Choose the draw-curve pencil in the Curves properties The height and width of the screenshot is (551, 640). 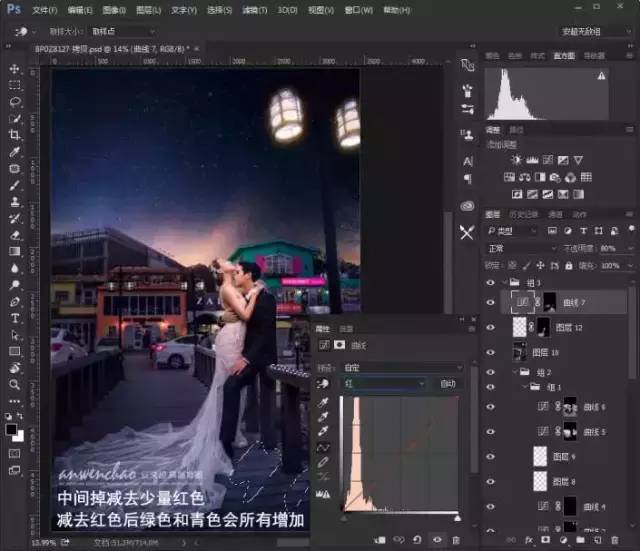323,462
